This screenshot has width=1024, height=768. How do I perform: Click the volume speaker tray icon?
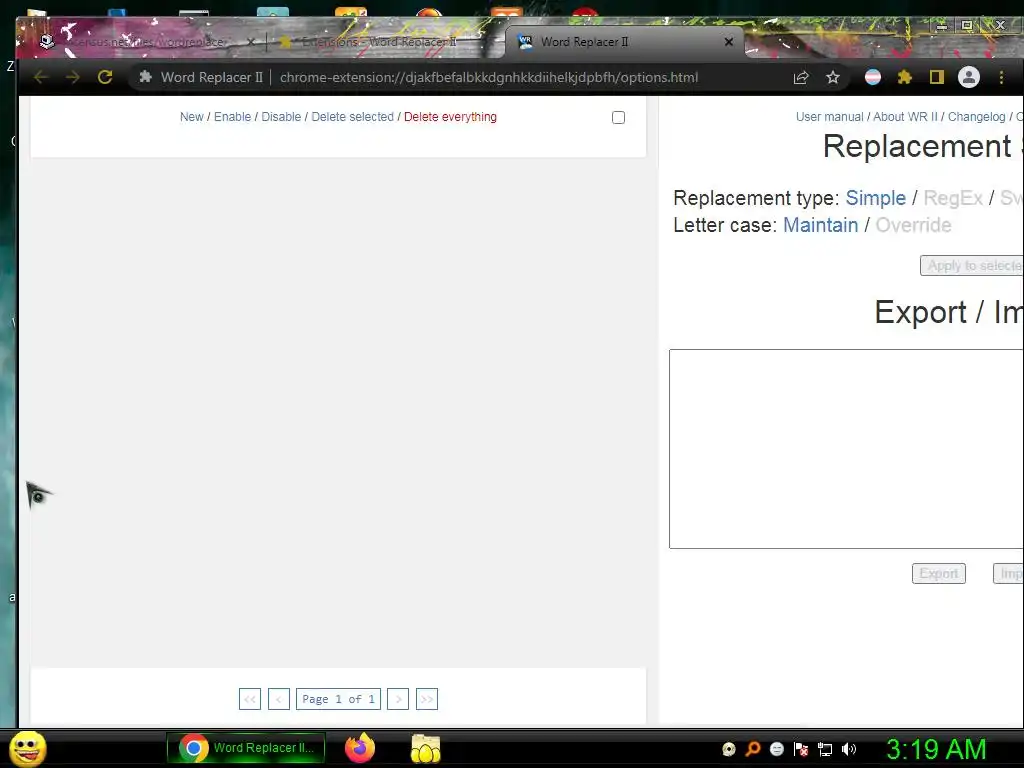point(849,749)
